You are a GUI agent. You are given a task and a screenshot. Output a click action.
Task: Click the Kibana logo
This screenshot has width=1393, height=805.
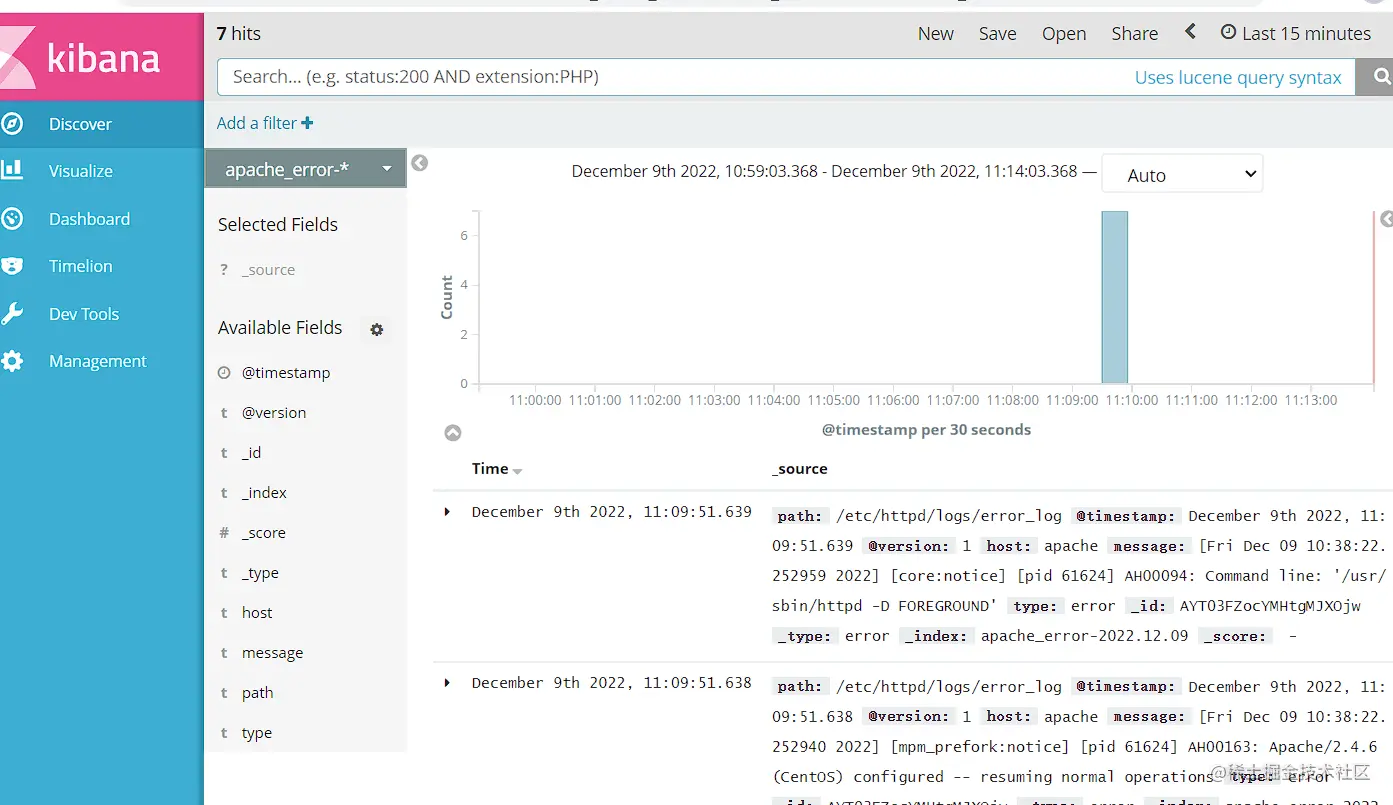[x=101, y=56]
